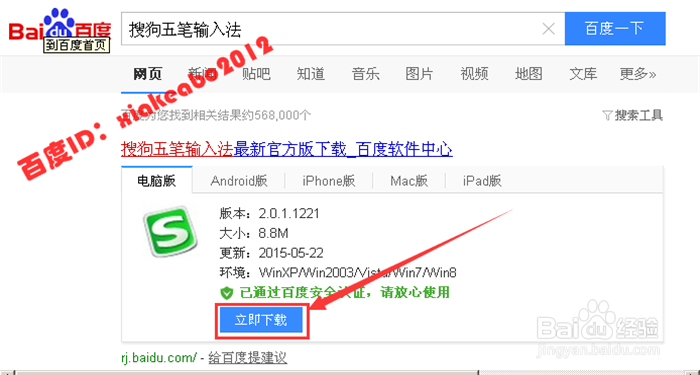
Task: Click the 给百度提建议 link
Action: coord(248,358)
